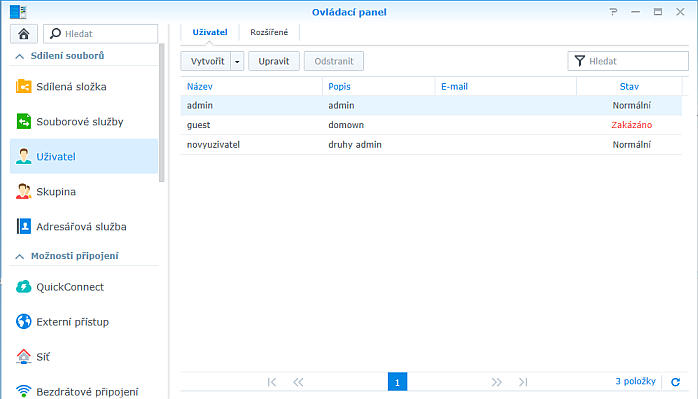Open the Vytvořit dropdown arrow
The width and height of the screenshot is (698, 399).
click(x=237, y=61)
